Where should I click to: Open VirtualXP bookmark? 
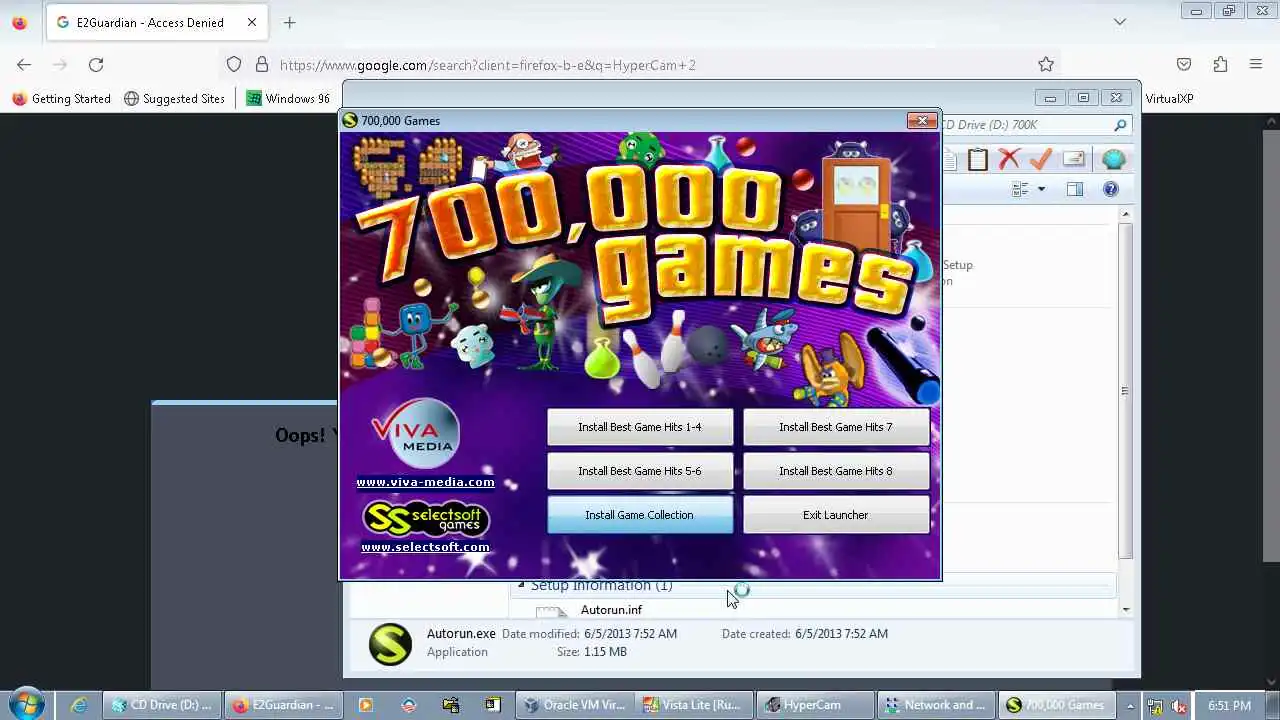click(1169, 99)
